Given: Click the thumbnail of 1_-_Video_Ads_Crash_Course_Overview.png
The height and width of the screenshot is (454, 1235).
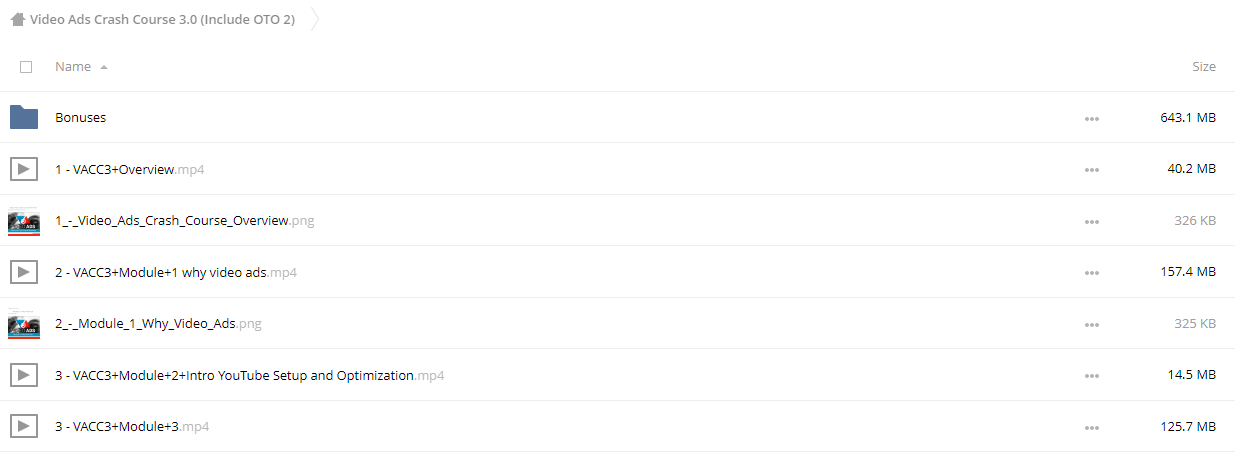Looking at the screenshot, I should coord(24,221).
